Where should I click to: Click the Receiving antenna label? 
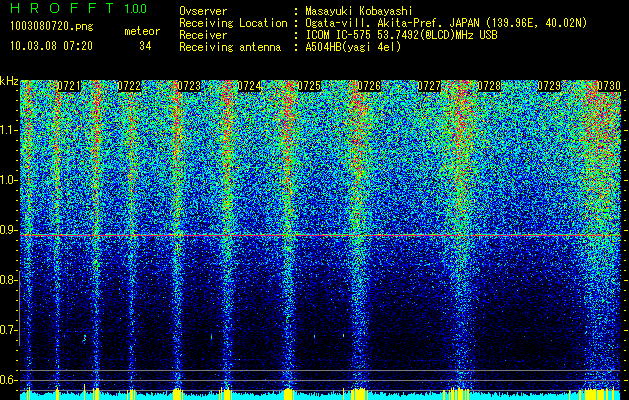230,47
